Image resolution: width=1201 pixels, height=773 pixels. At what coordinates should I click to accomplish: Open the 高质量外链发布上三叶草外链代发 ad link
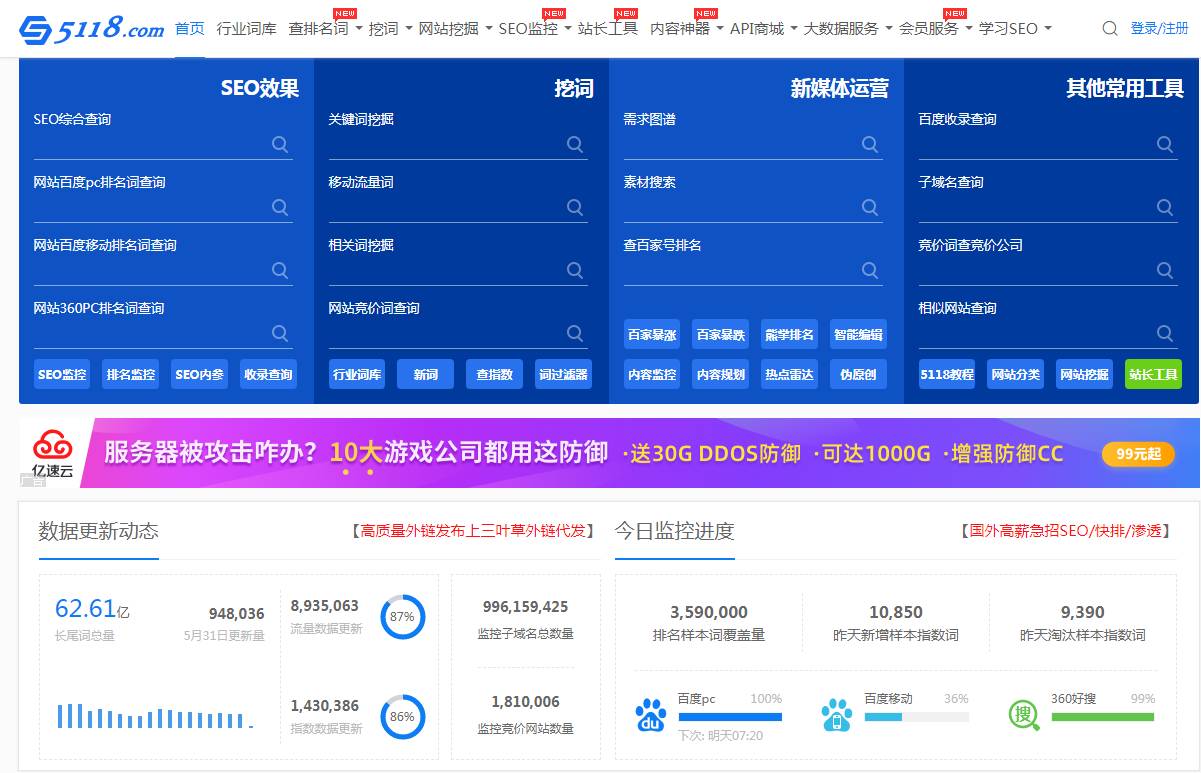tap(473, 531)
